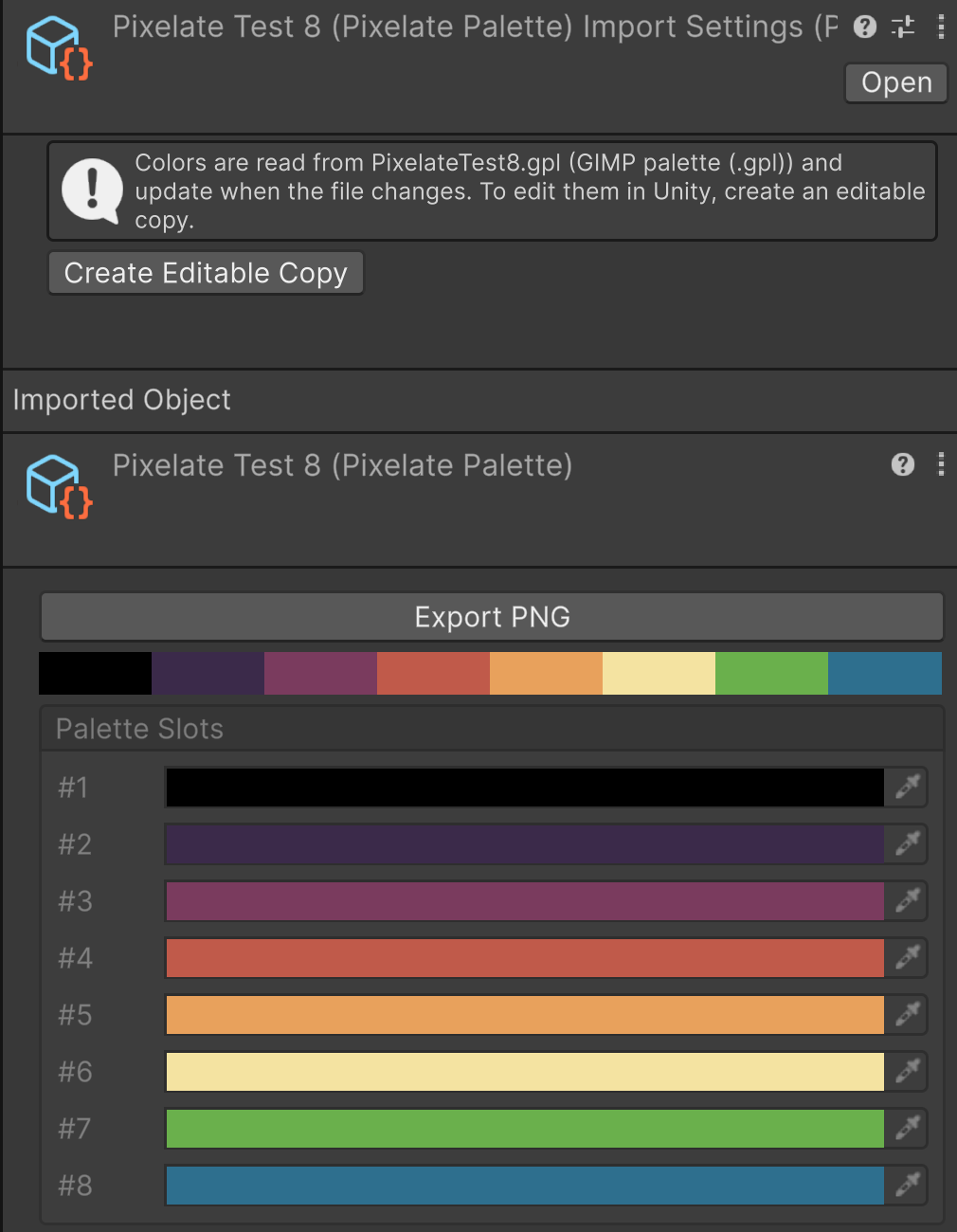This screenshot has width=957, height=1232.
Task: Open help for Import Settings header
Action: (864, 27)
